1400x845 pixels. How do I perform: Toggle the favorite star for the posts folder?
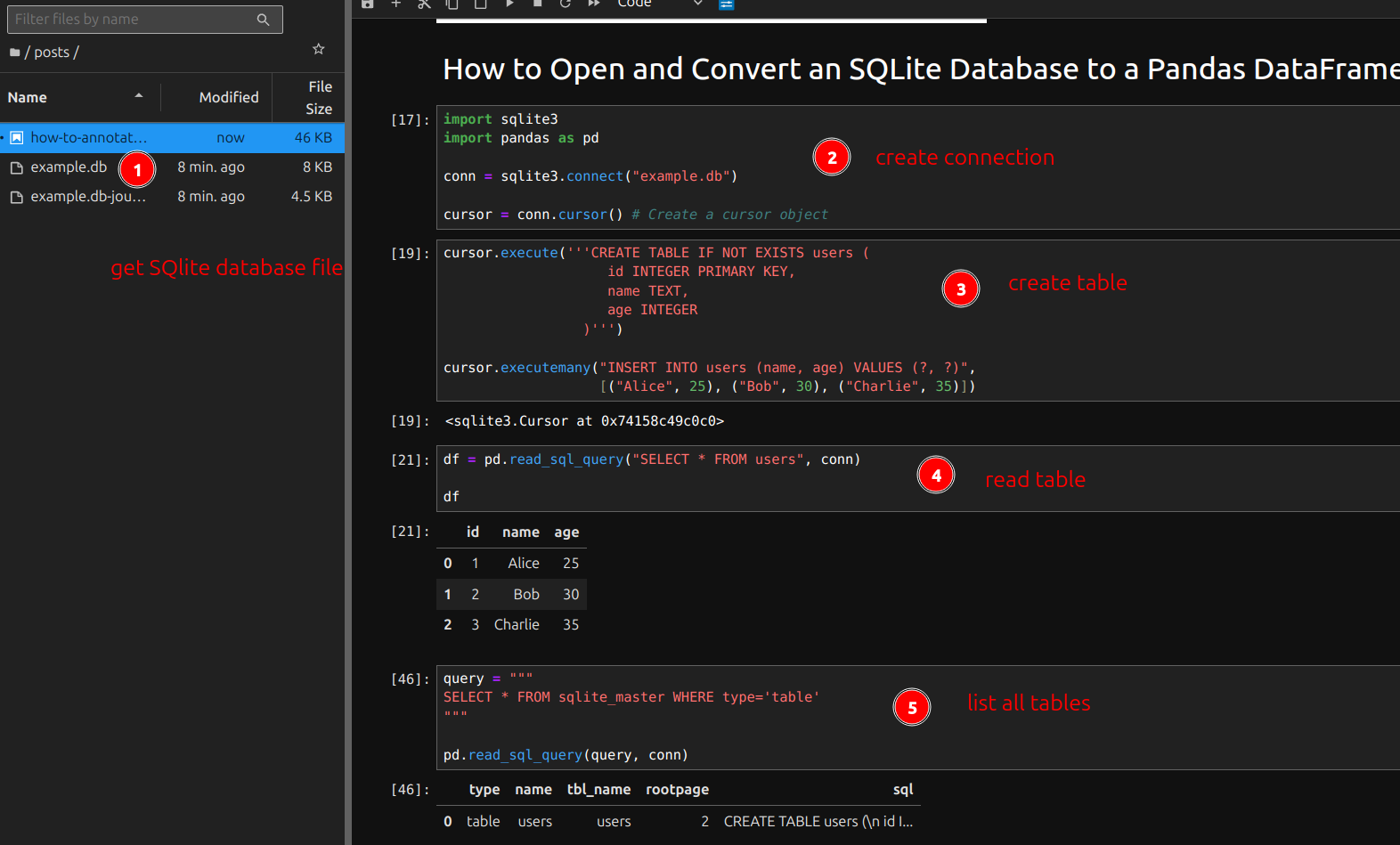[319, 49]
